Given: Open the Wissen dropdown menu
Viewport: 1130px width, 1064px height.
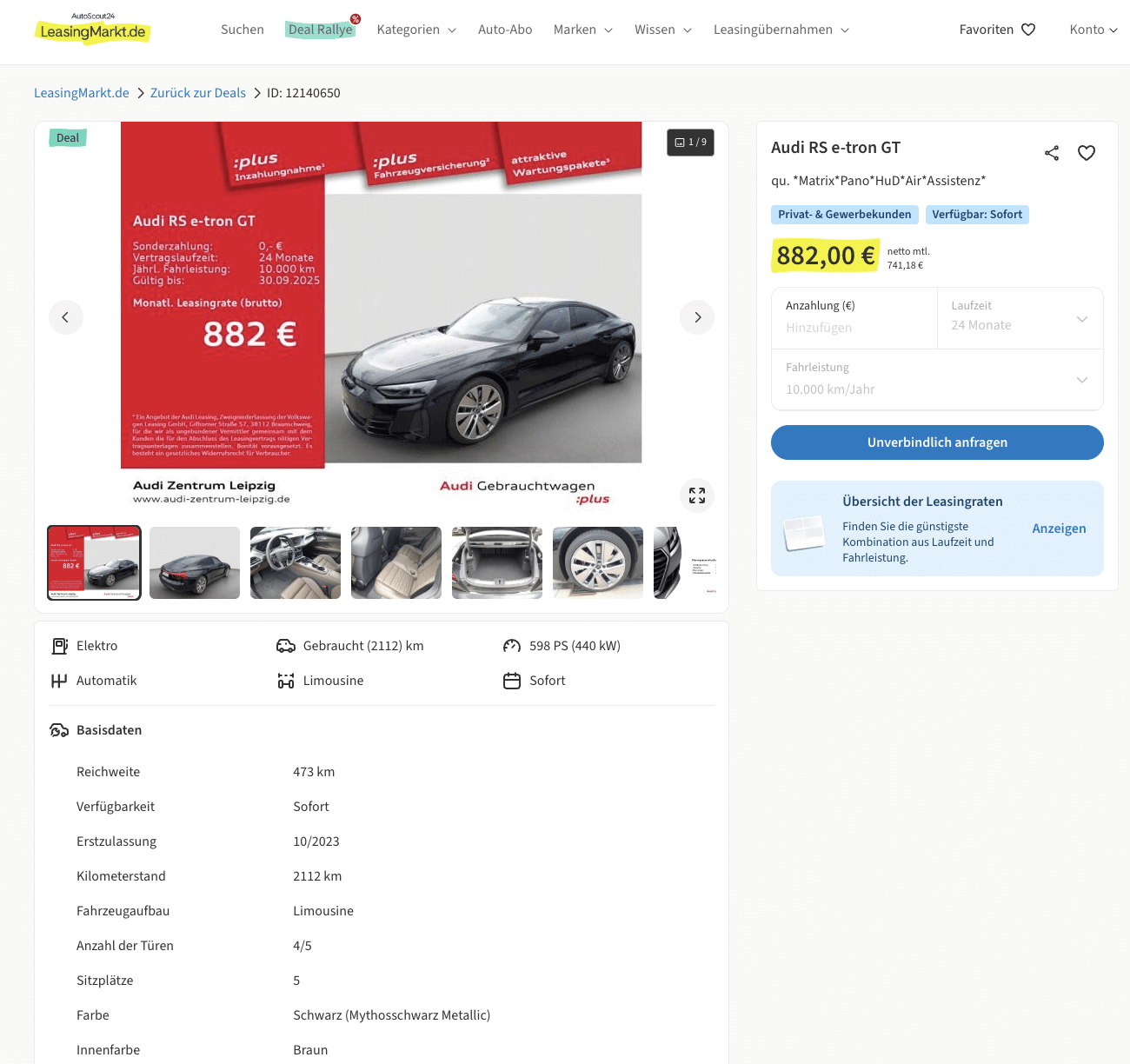Looking at the screenshot, I should [663, 30].
